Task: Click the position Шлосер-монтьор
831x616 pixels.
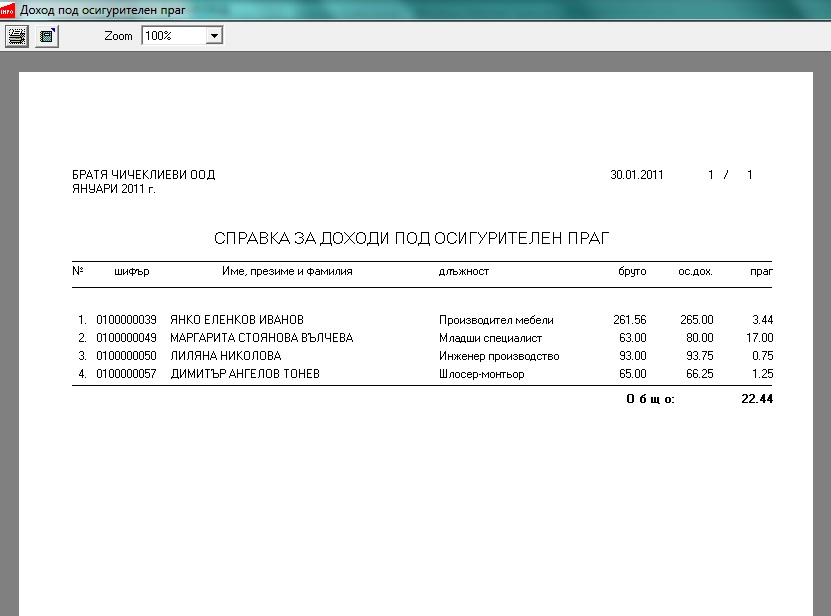Action: (x=482, y=374)
